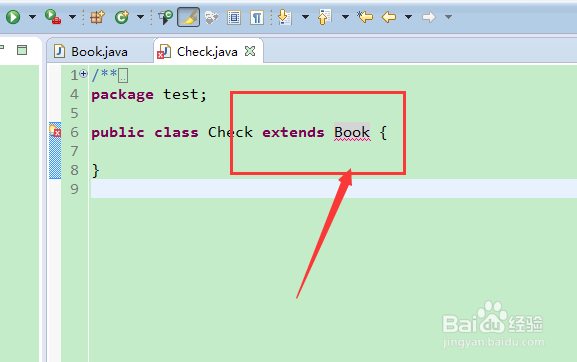Click the Next Annotation down arrow icon
The image size is (577, 362).
[x=284, y=17]
